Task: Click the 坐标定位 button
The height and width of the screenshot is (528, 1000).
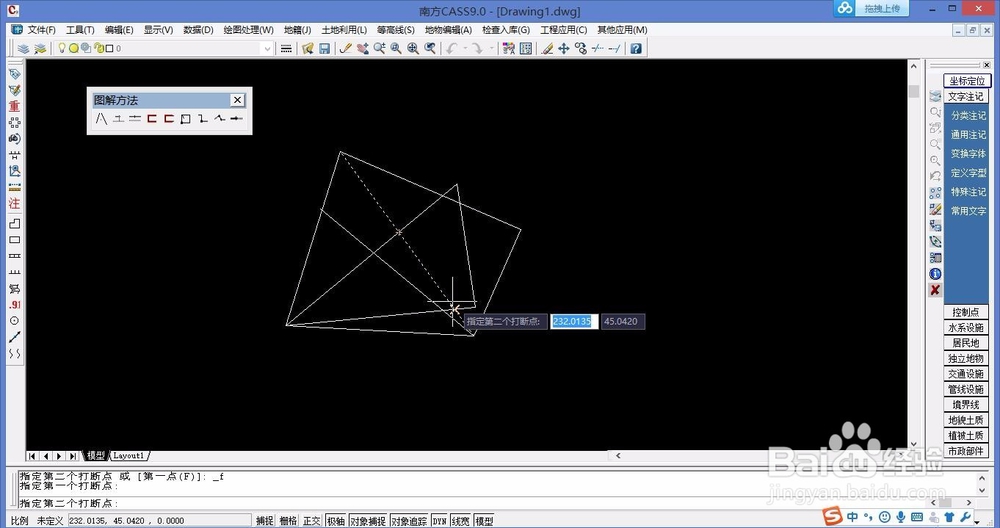Action: point(967,81)
